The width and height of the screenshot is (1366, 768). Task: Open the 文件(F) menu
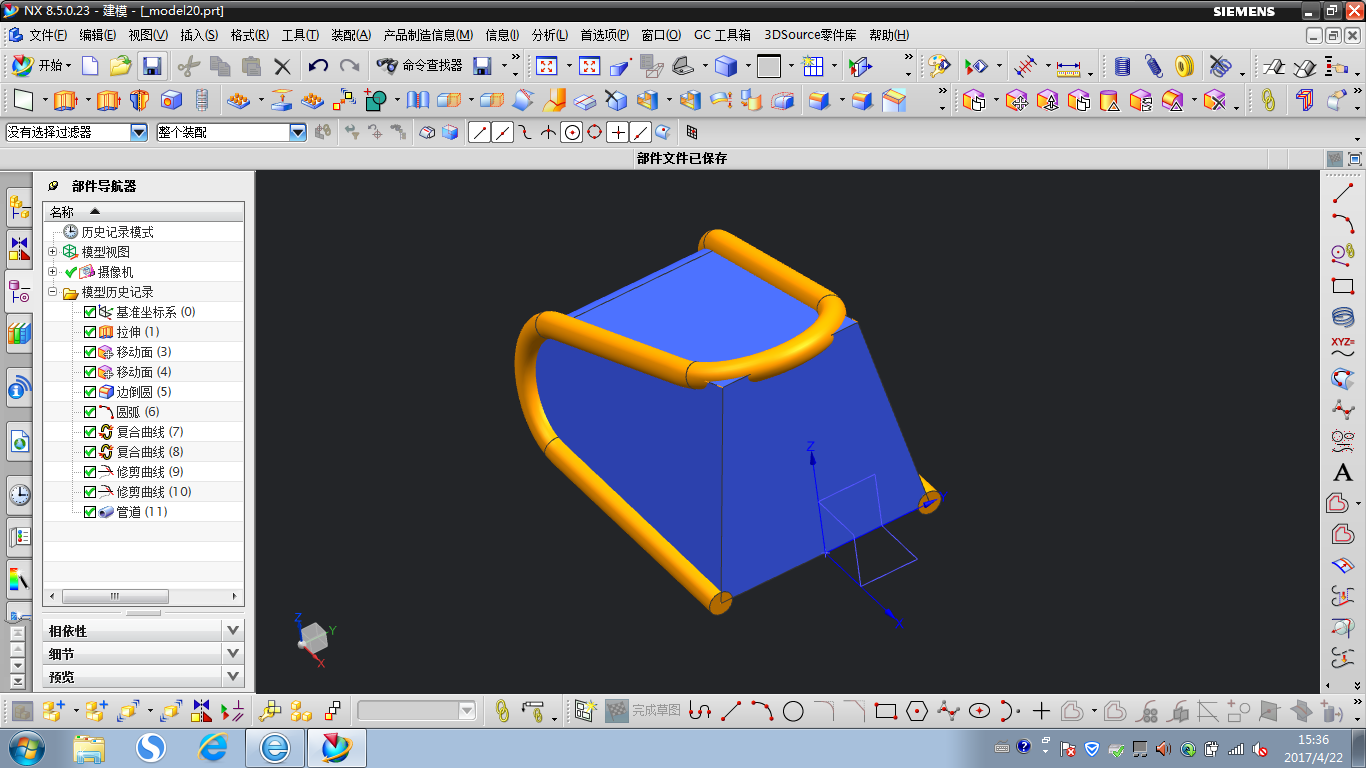coord(48,35)
